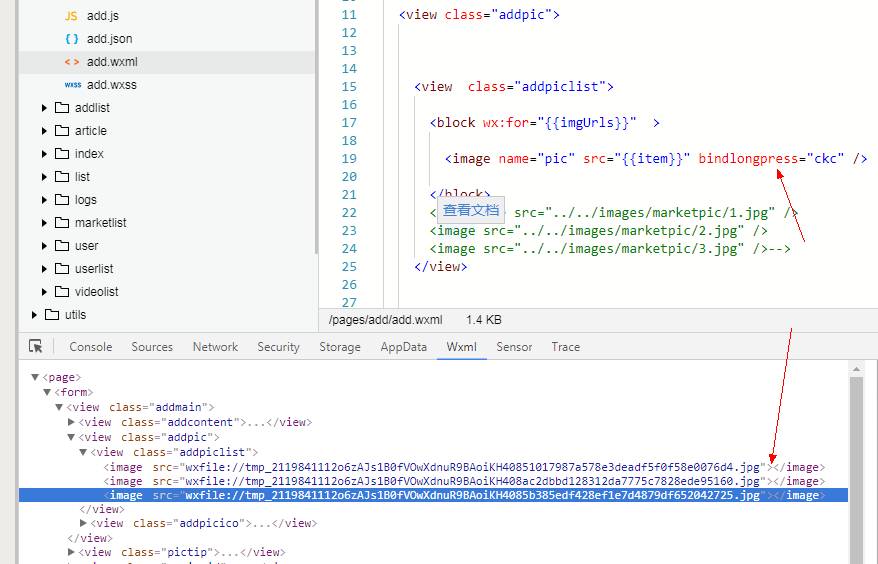878x564 pixels.
Task: Click the user folder icon
Action: (x=62, y=245)
